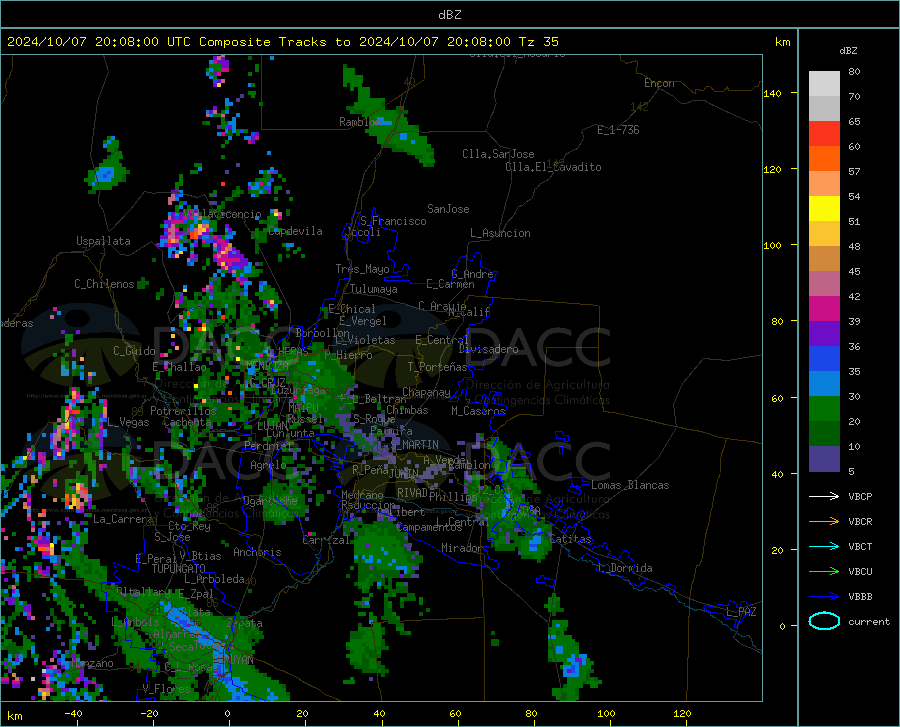The image size is (900, 727).
Task: Pick the purple 5 dBZ color swatch
Action: click(x=824, y=459)
